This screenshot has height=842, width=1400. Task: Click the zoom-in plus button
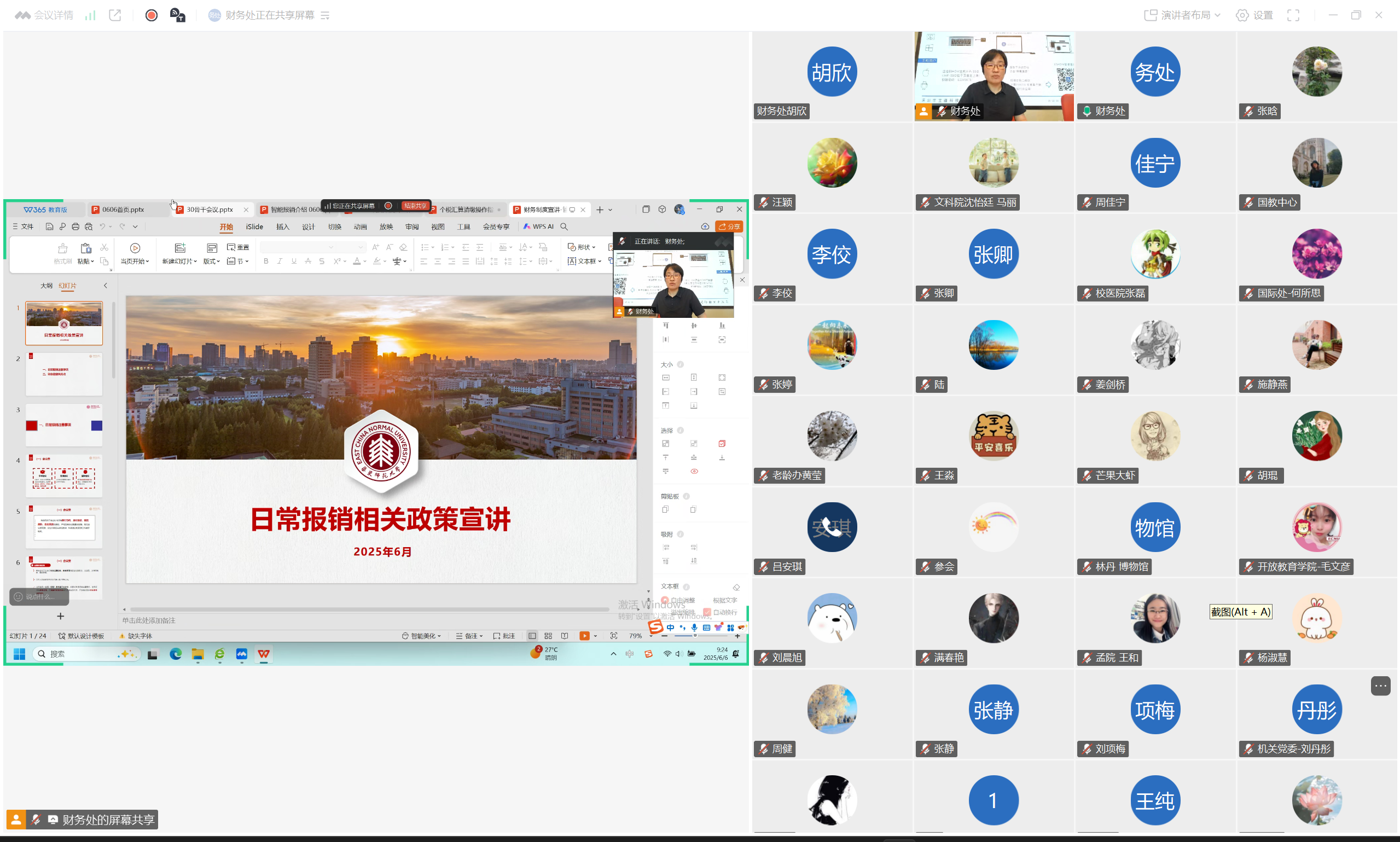tap(737, 636)
